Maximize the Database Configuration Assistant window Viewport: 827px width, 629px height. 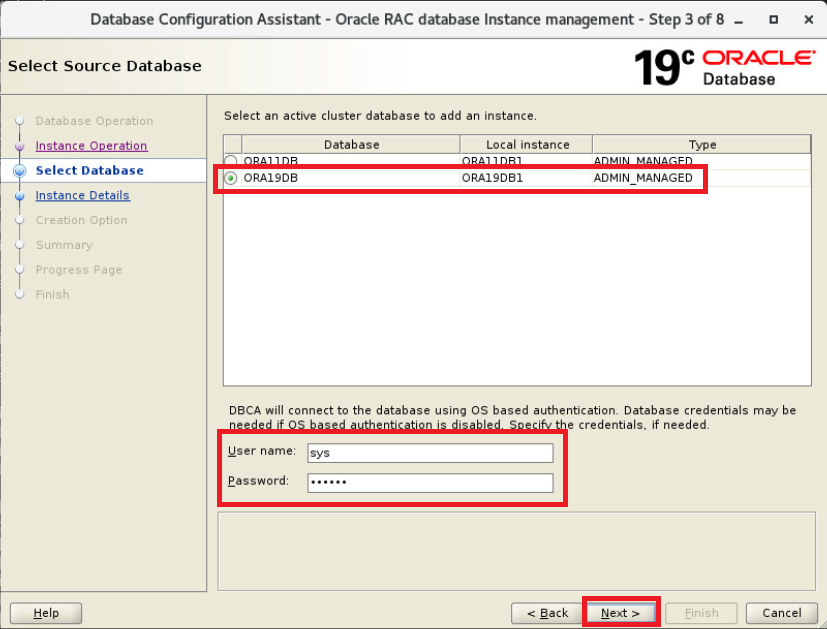pos(773,20)
